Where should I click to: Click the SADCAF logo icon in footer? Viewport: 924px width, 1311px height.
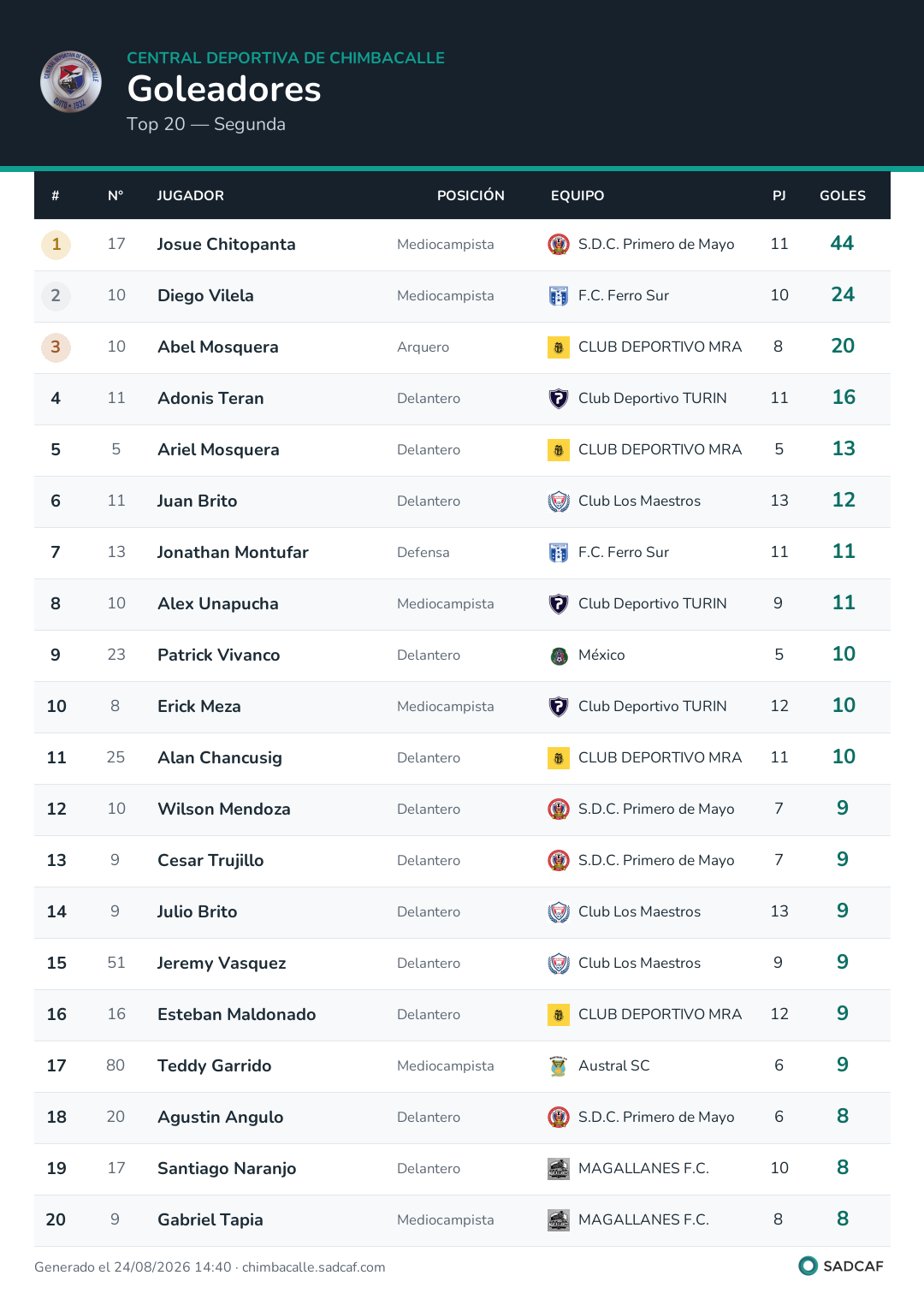coord(808,1266)
